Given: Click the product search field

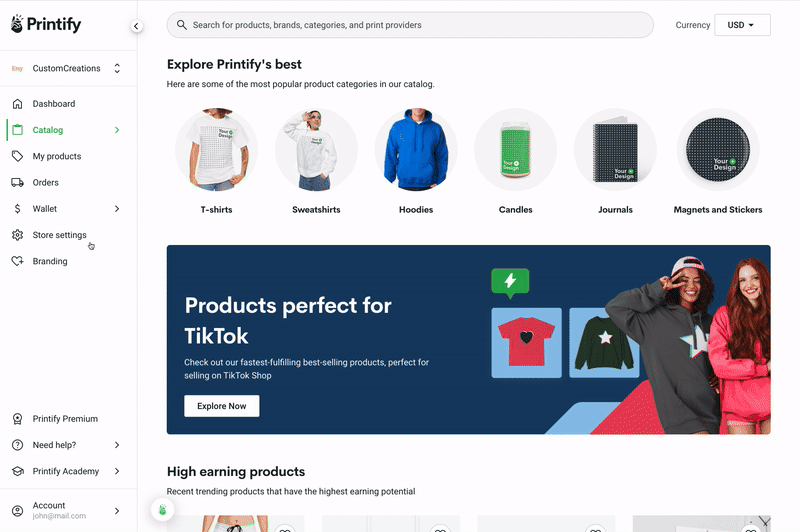Looking at the screenshot, I should coord(410,25).
